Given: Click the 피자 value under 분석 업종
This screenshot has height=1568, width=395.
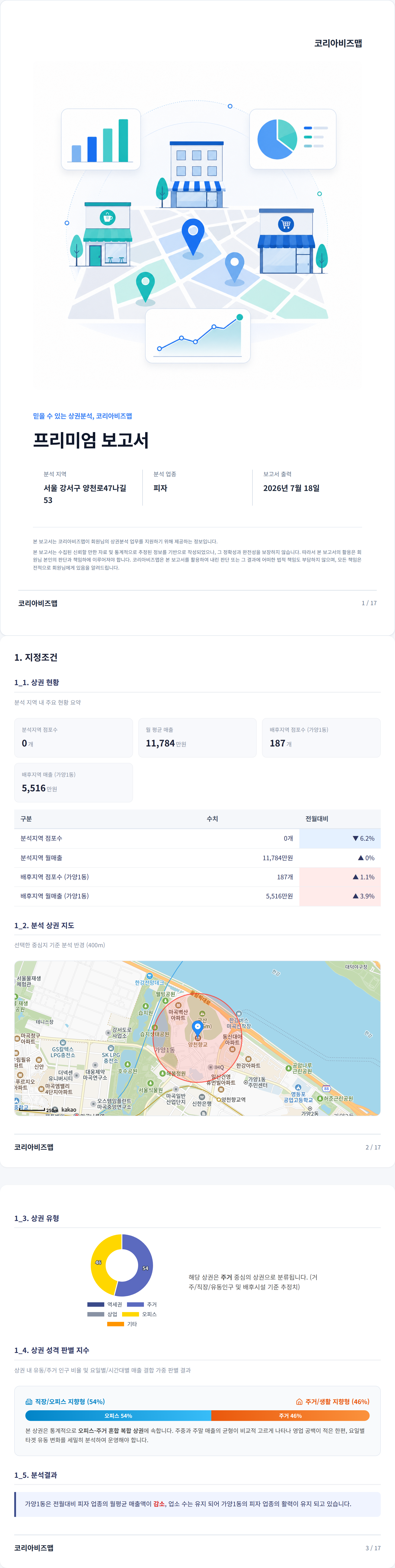Looking at the screenshot, I should (160, 488).
